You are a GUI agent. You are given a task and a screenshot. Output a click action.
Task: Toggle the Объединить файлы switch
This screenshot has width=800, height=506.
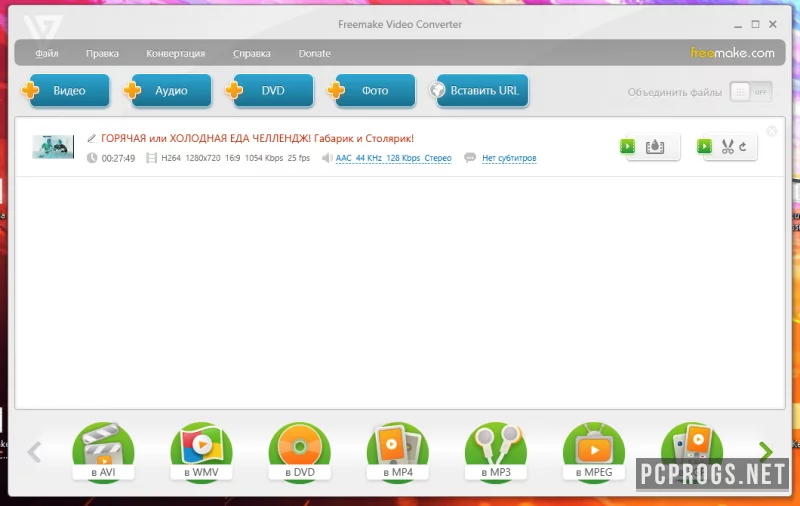[x=751, y=92]
